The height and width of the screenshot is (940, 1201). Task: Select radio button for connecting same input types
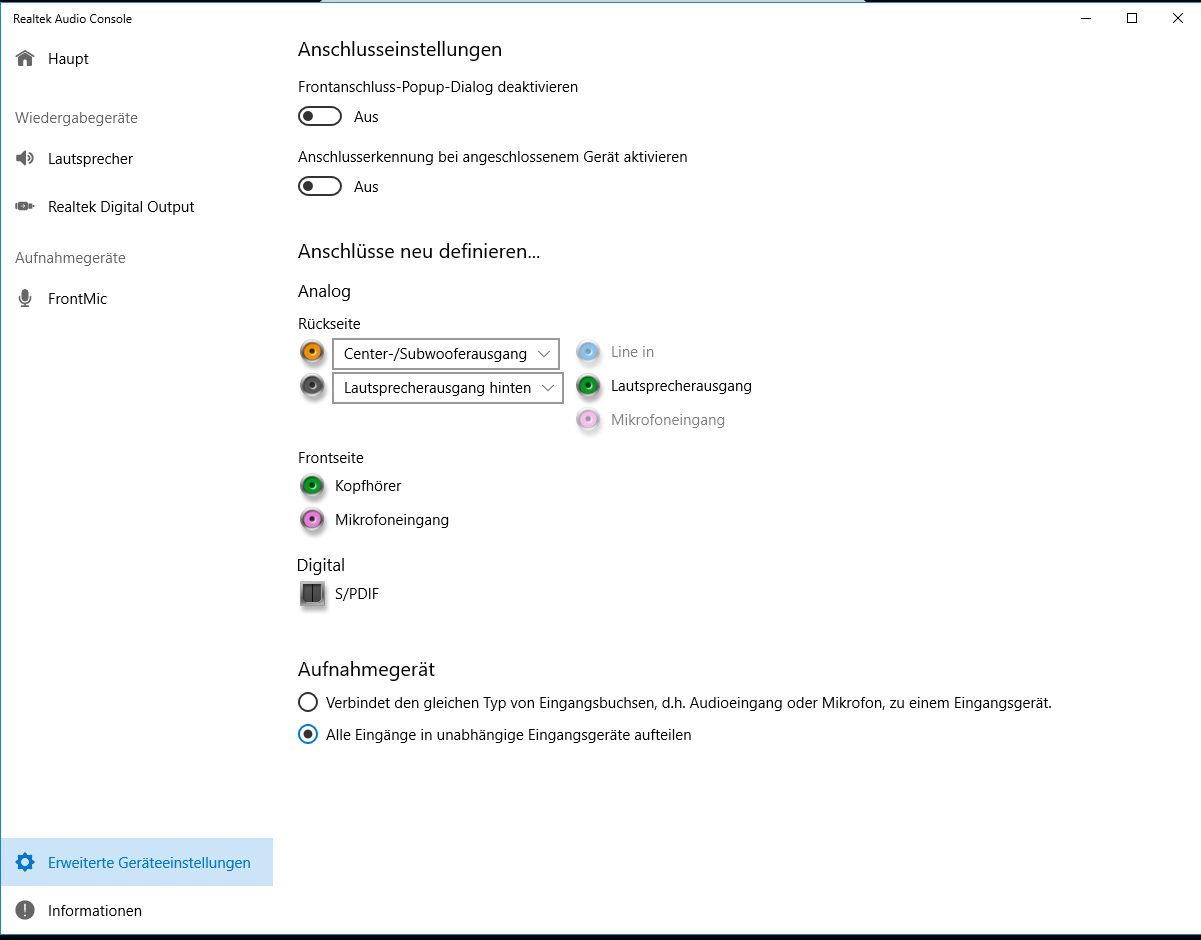tap(307, 702)
